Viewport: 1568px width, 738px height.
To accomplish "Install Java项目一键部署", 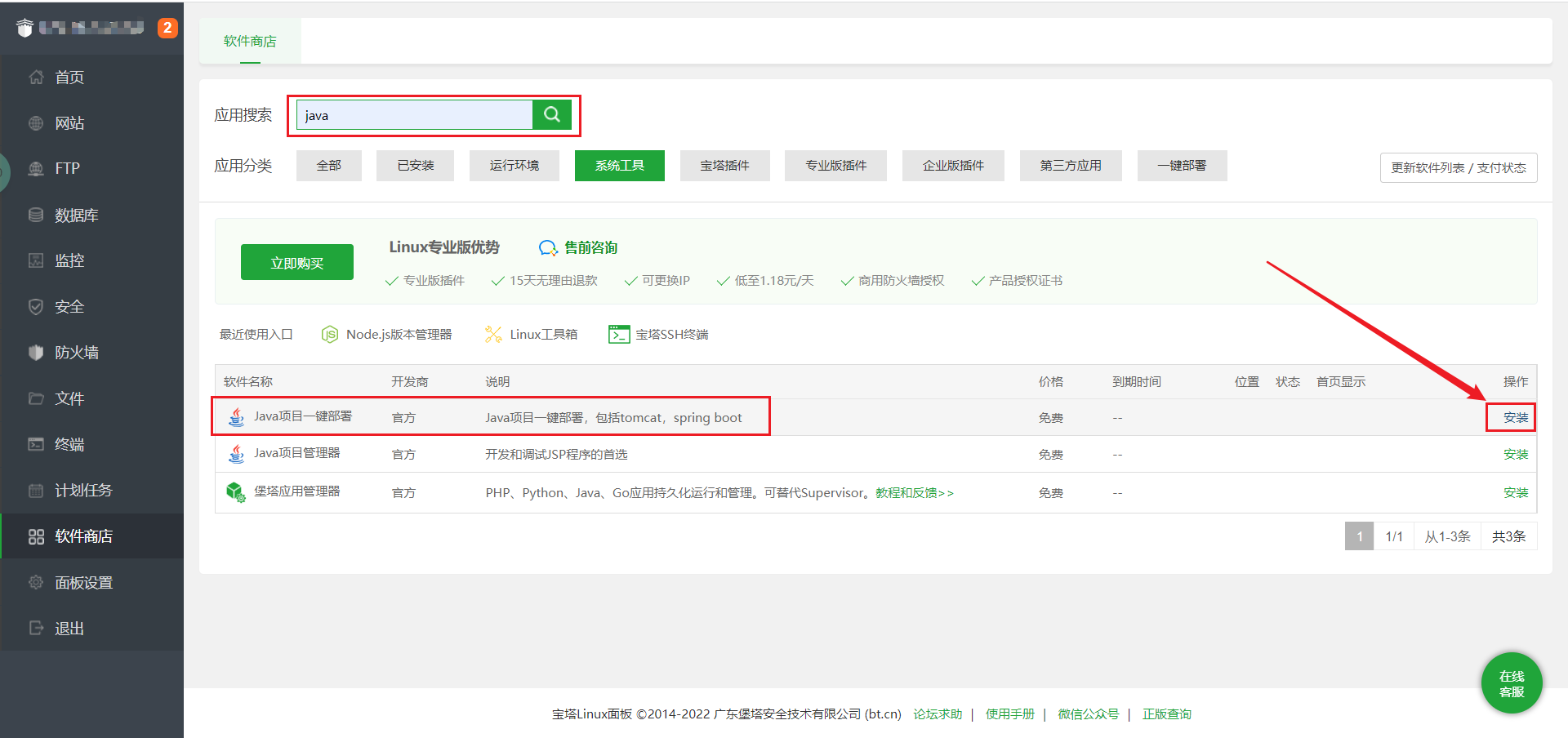I will tap(1516, 417).
